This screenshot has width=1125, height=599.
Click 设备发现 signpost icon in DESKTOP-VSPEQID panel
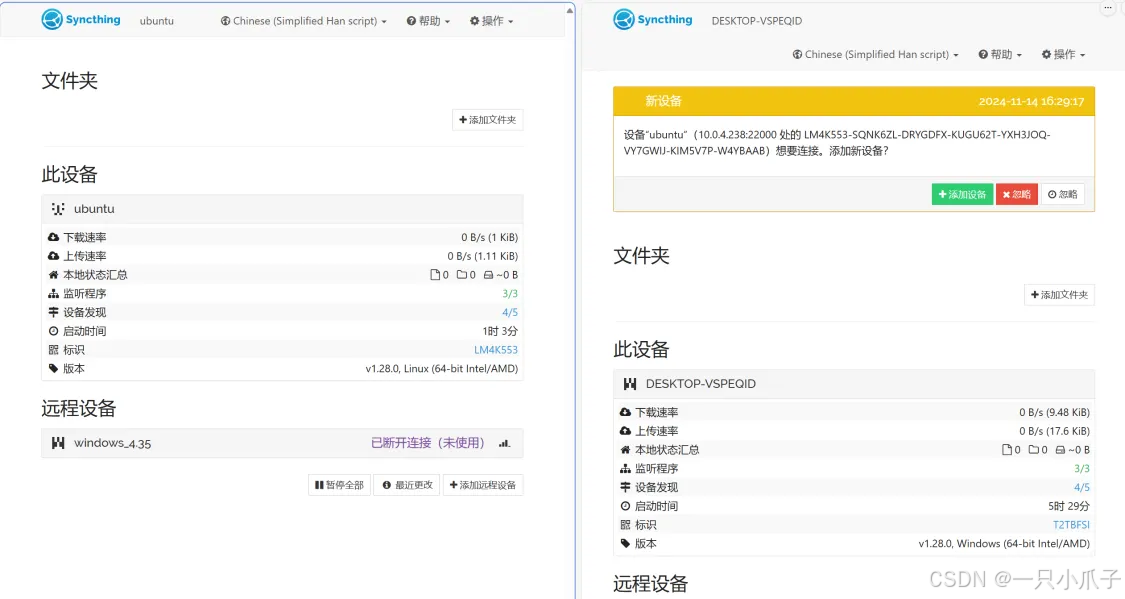tap(625, 487)
